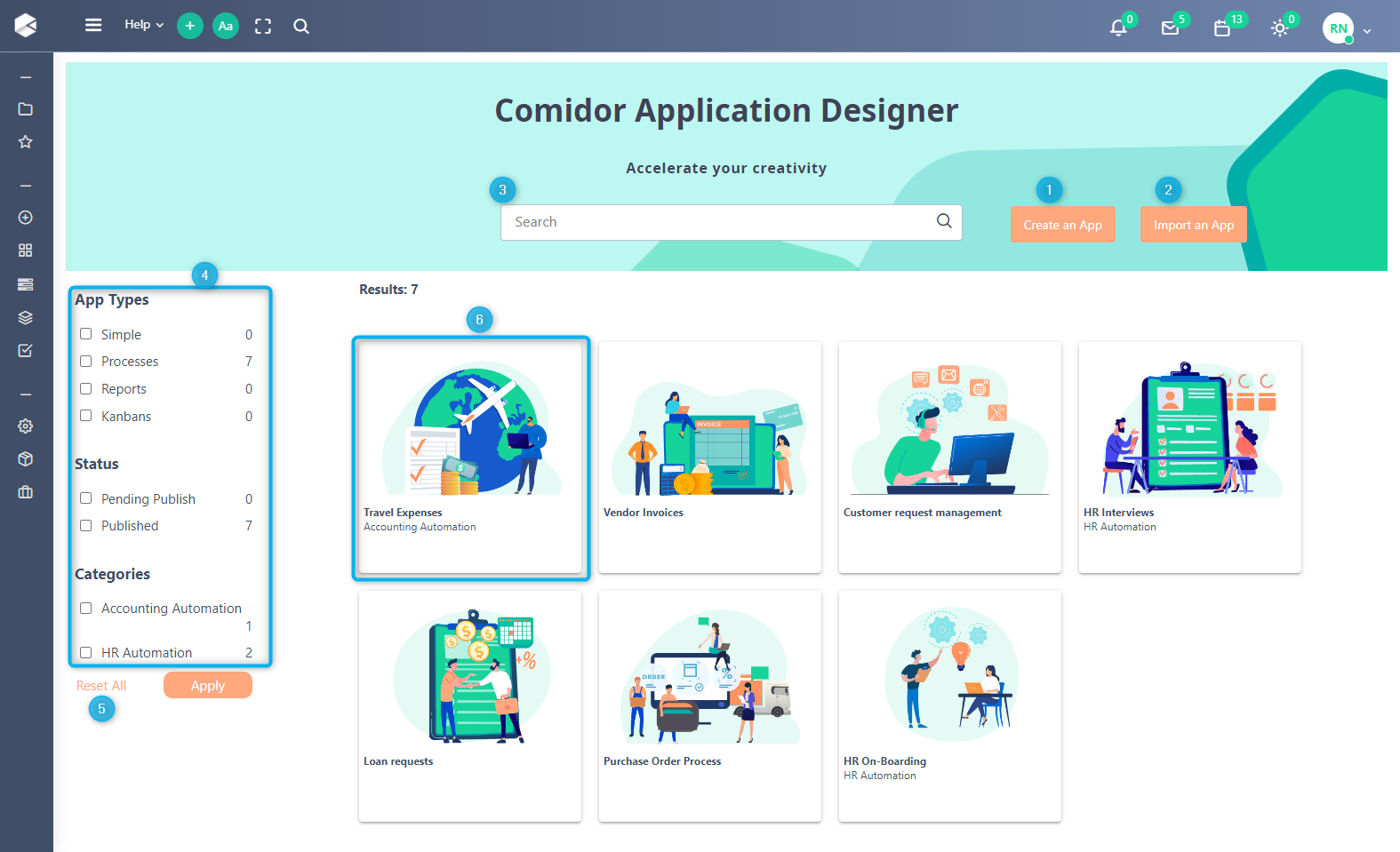1400x852 pixels.
Task: Open the Vendor Invoices app card
Action: [x=710, y=458]
